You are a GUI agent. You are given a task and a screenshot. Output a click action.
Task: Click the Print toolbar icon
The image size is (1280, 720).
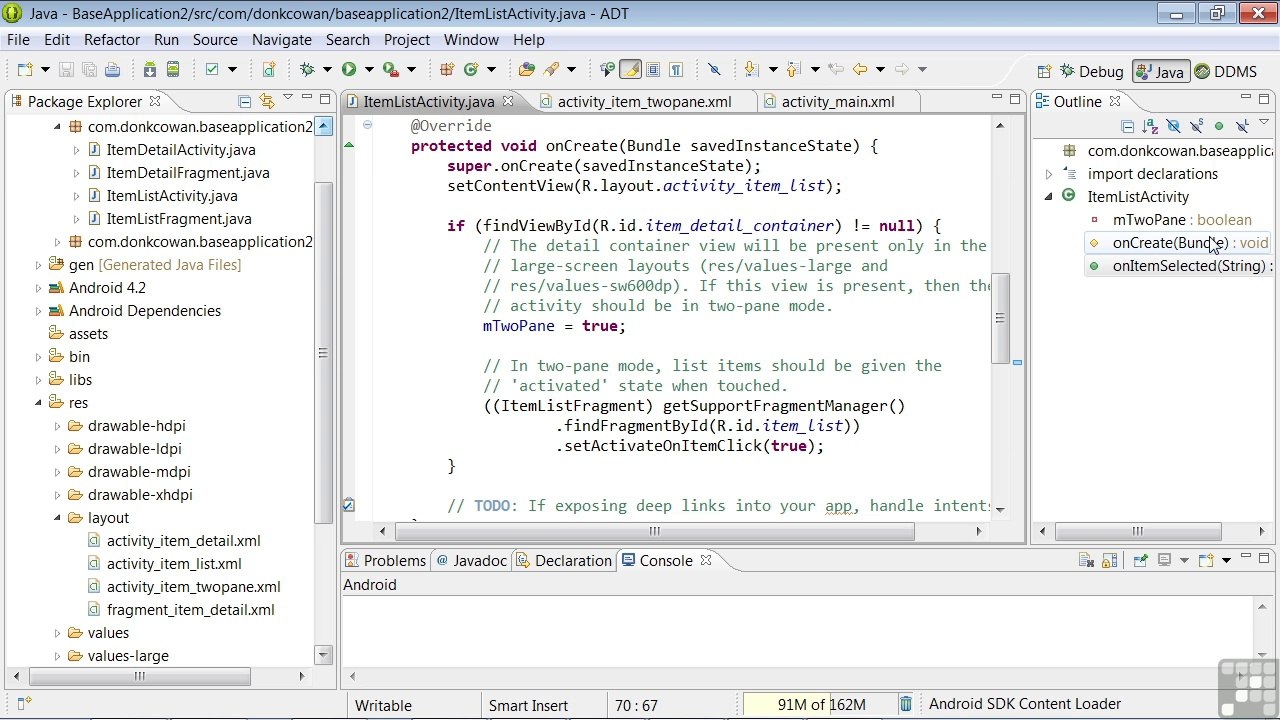coord(112,69)
